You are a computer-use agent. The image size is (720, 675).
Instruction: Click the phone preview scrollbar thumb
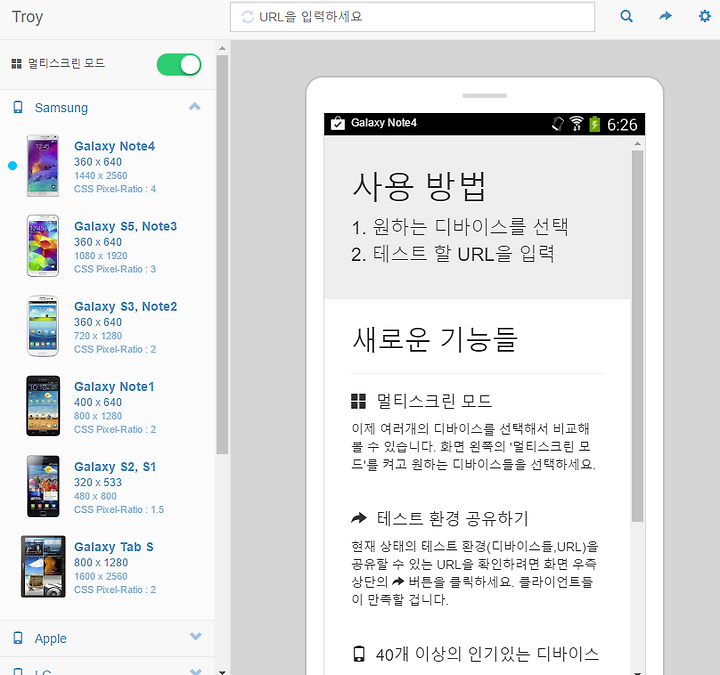637,336
